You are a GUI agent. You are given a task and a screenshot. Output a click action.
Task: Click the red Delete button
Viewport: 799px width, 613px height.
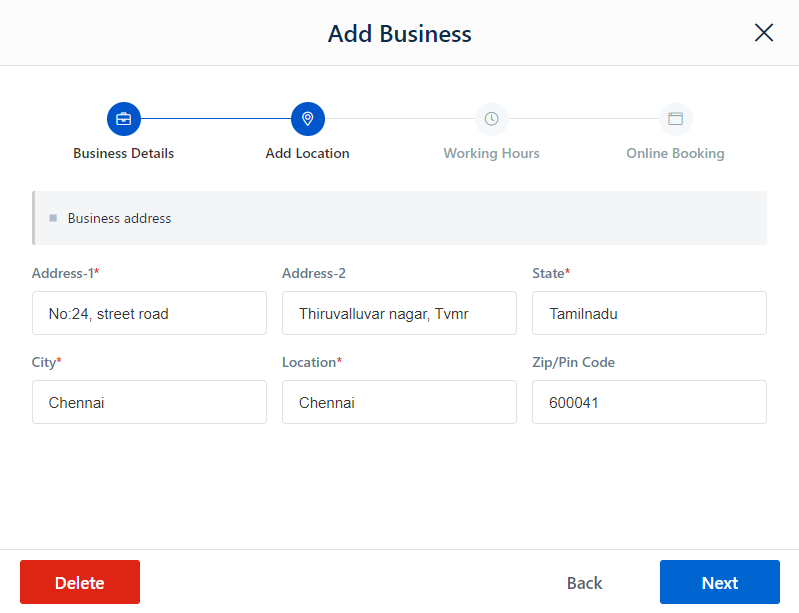coord(80,582)
